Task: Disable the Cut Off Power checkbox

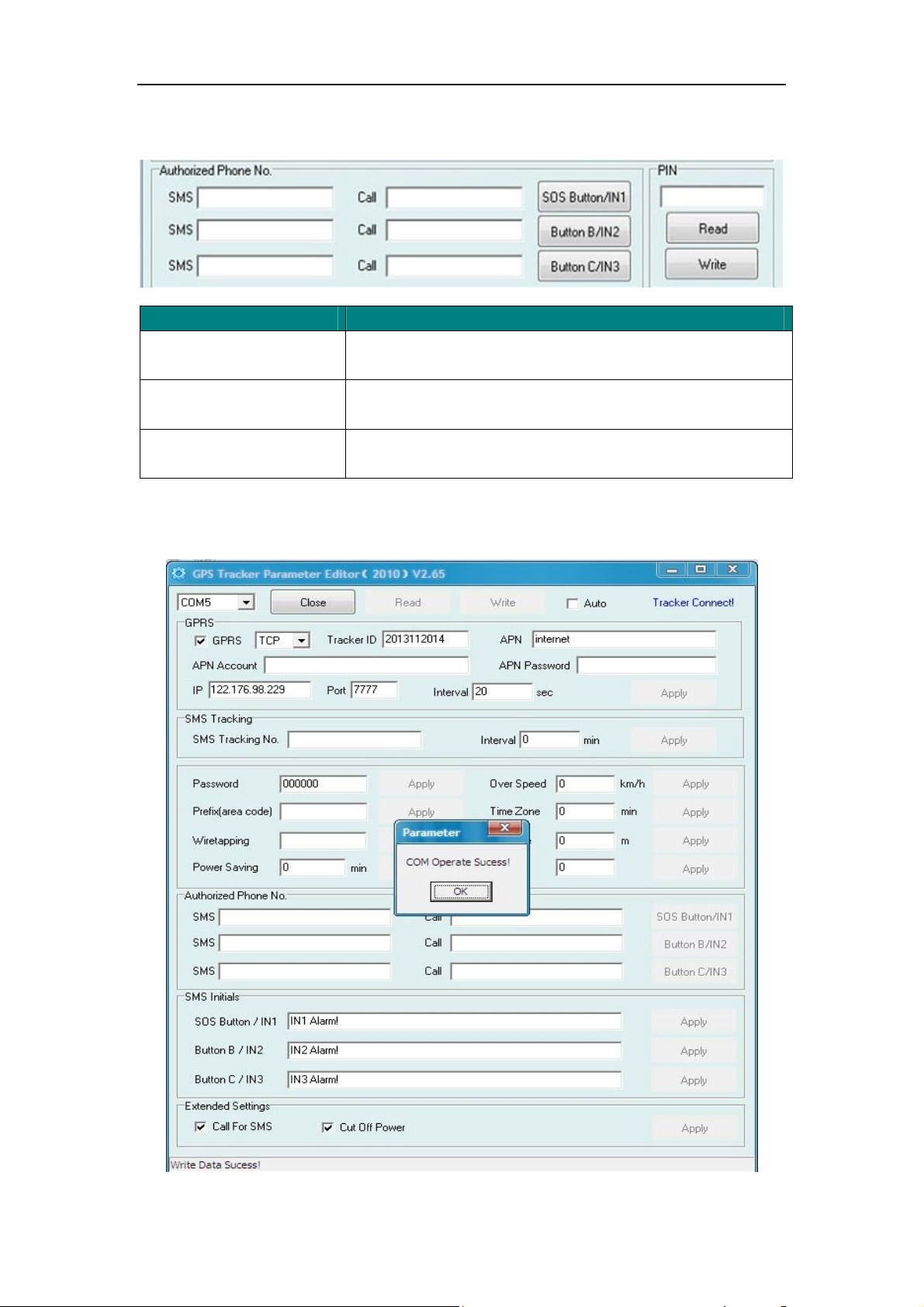Action: click(327, 1127)
